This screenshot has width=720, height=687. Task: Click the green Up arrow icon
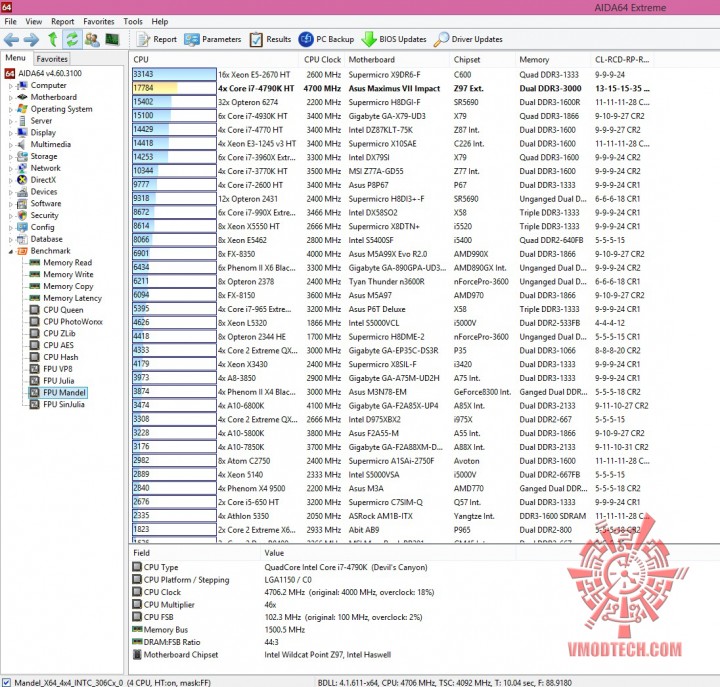(52, 39)
